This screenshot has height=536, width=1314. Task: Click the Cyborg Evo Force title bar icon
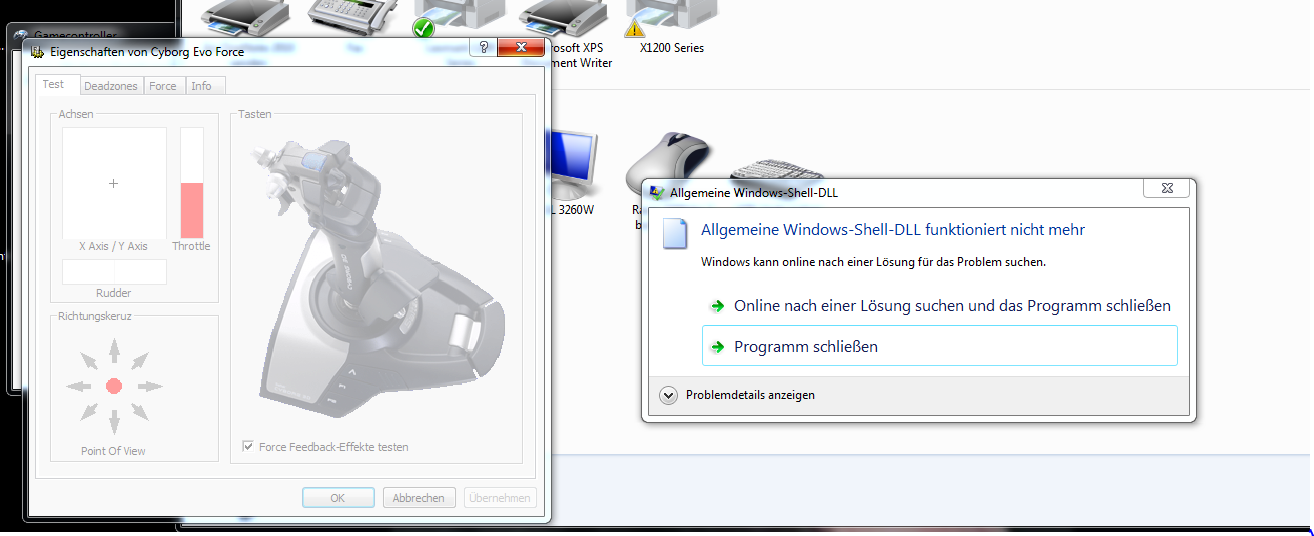pyautogui.click(x=37, y=52)
